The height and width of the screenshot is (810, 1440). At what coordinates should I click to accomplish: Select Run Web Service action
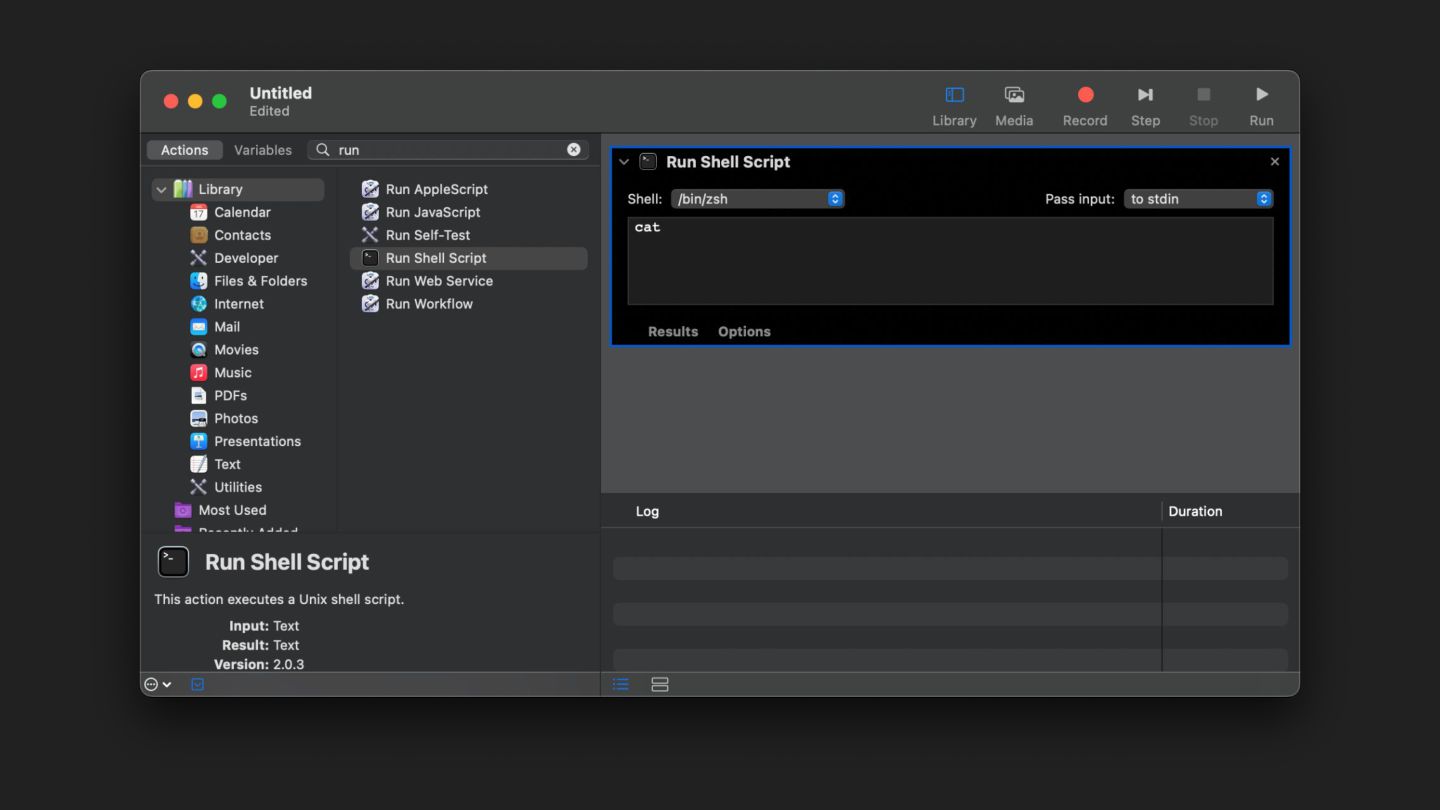[x=438, y=281]
